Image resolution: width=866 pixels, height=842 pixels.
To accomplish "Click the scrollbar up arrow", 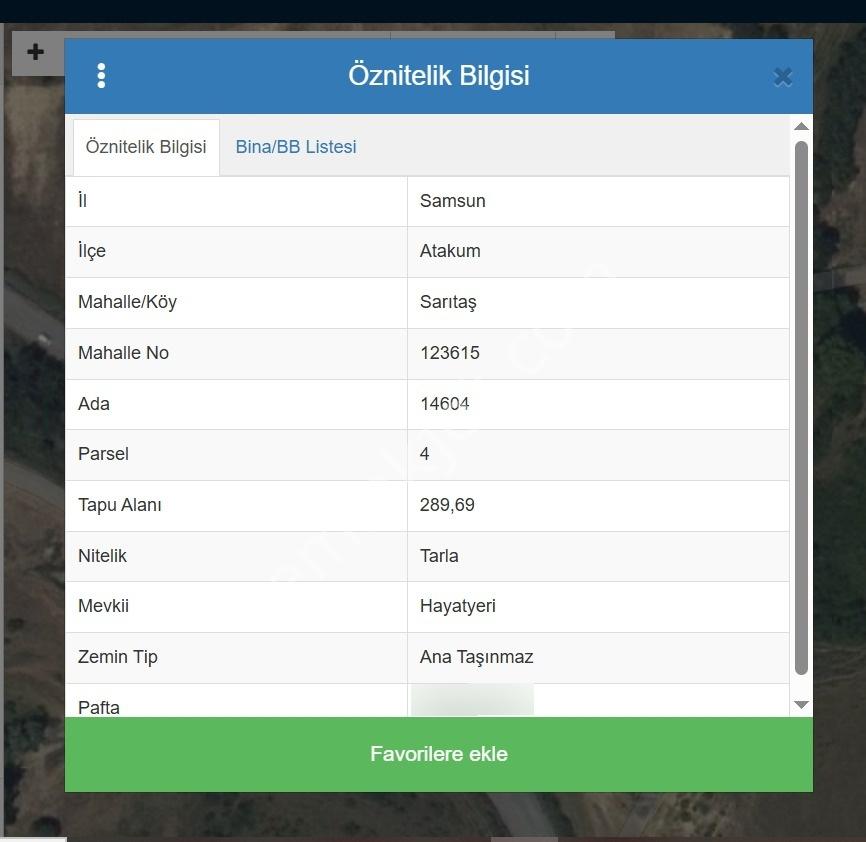I will coord(801,126).
